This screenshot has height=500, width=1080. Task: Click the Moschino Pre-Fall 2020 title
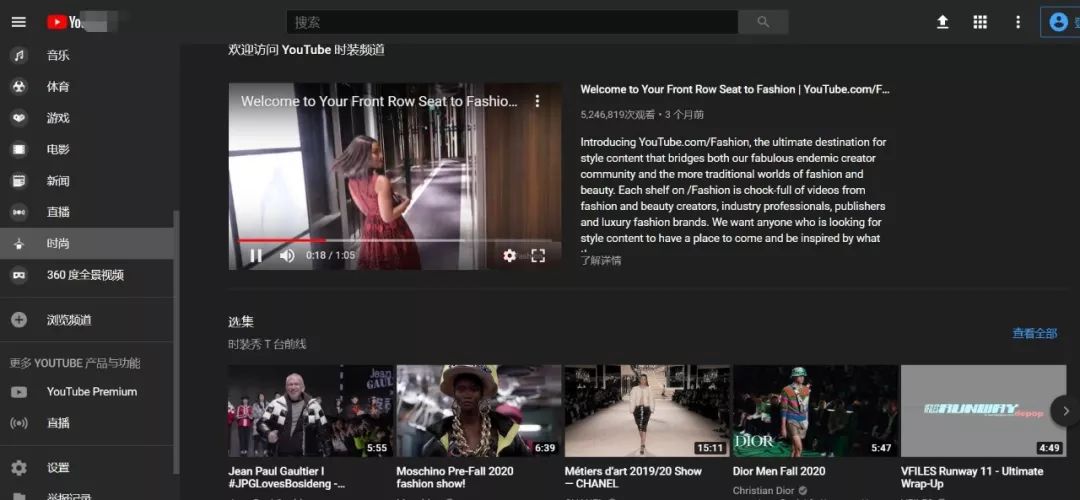pyautogui.click(x=455, y=477)
